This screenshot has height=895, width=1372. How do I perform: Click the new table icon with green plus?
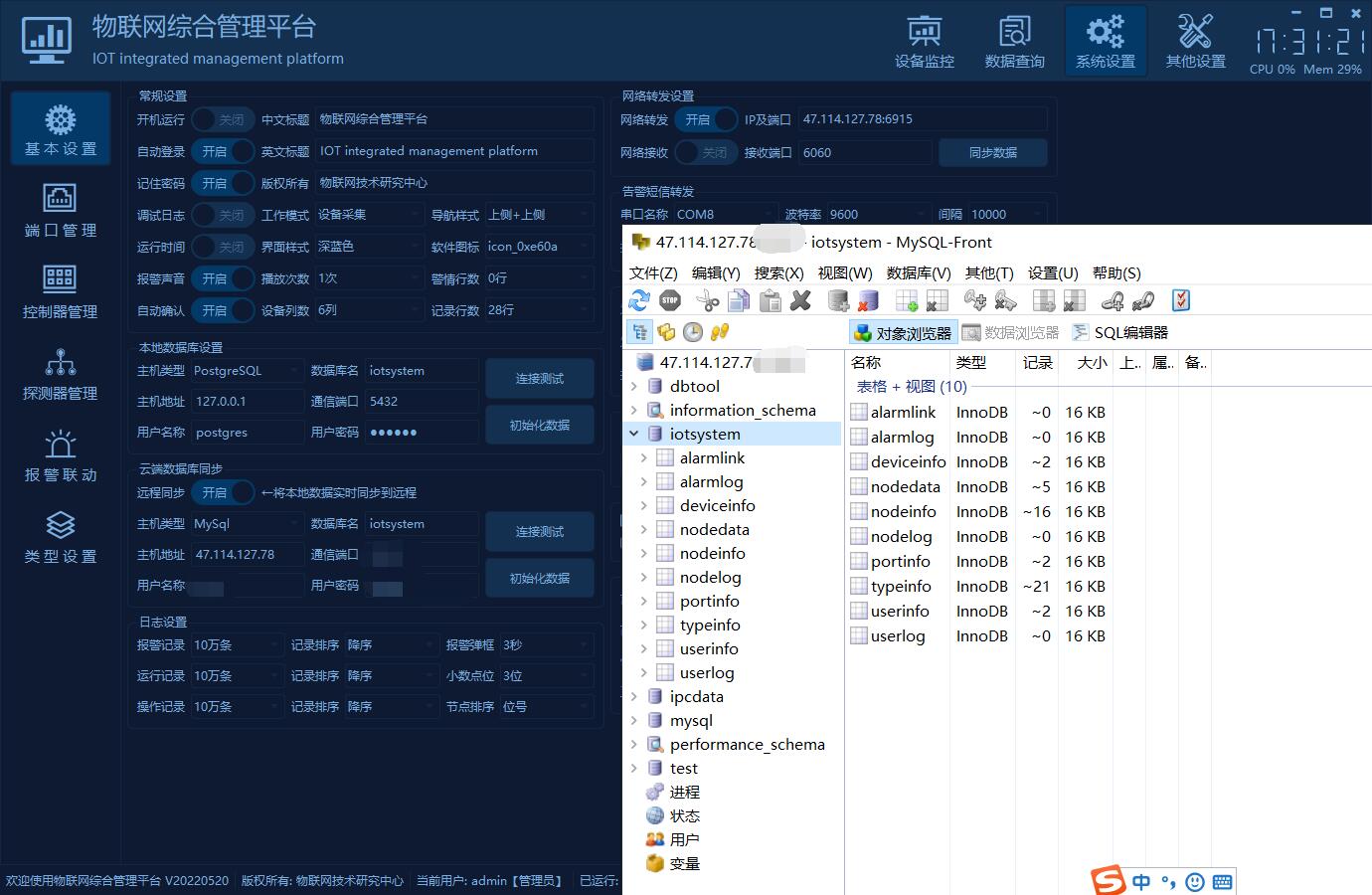[x=906, y=300]
